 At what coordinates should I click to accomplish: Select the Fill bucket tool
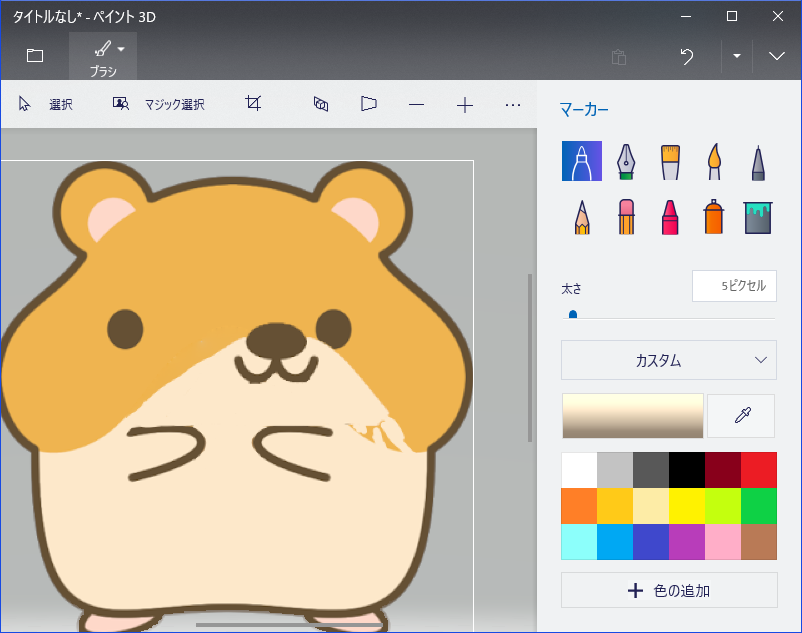pos(758,217)
